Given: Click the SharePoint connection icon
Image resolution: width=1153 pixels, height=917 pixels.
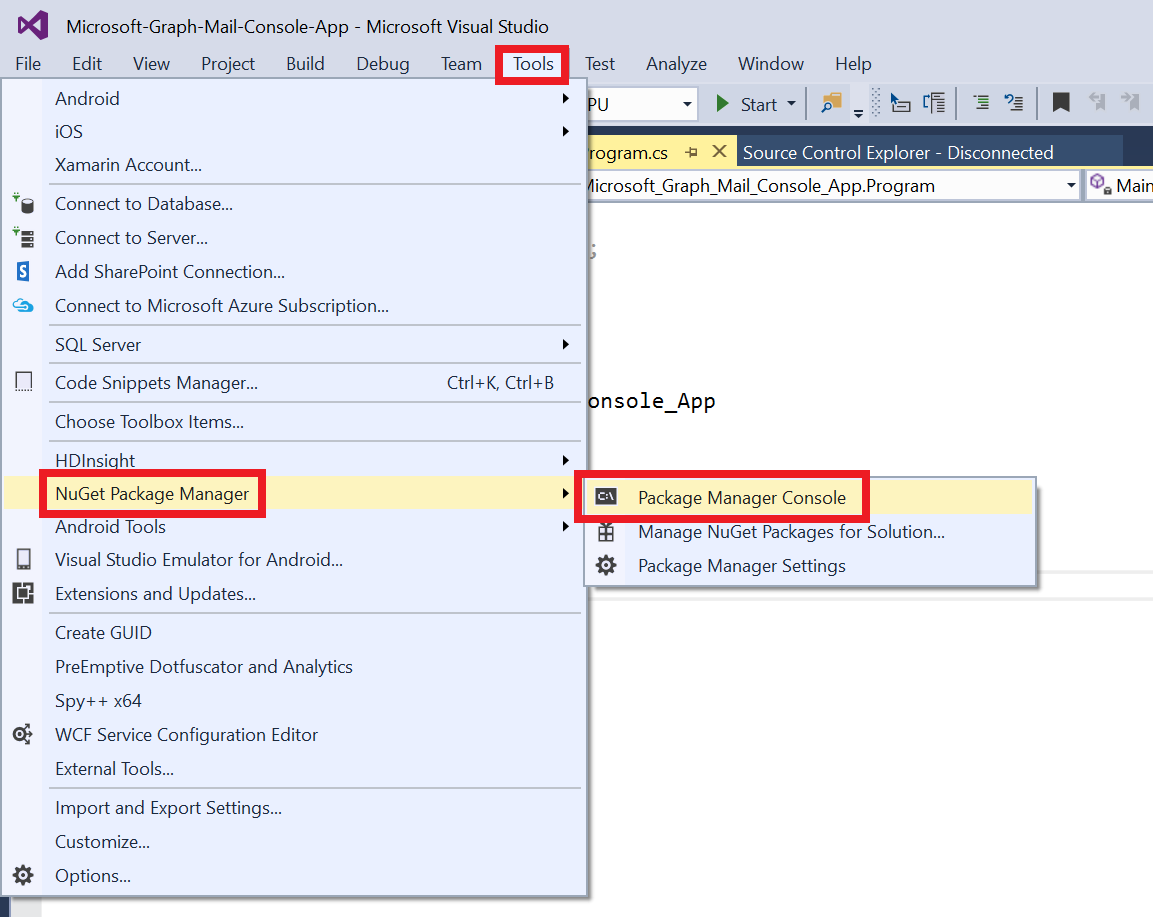Looking at the screenshot, I should click(x=24, y=271).
